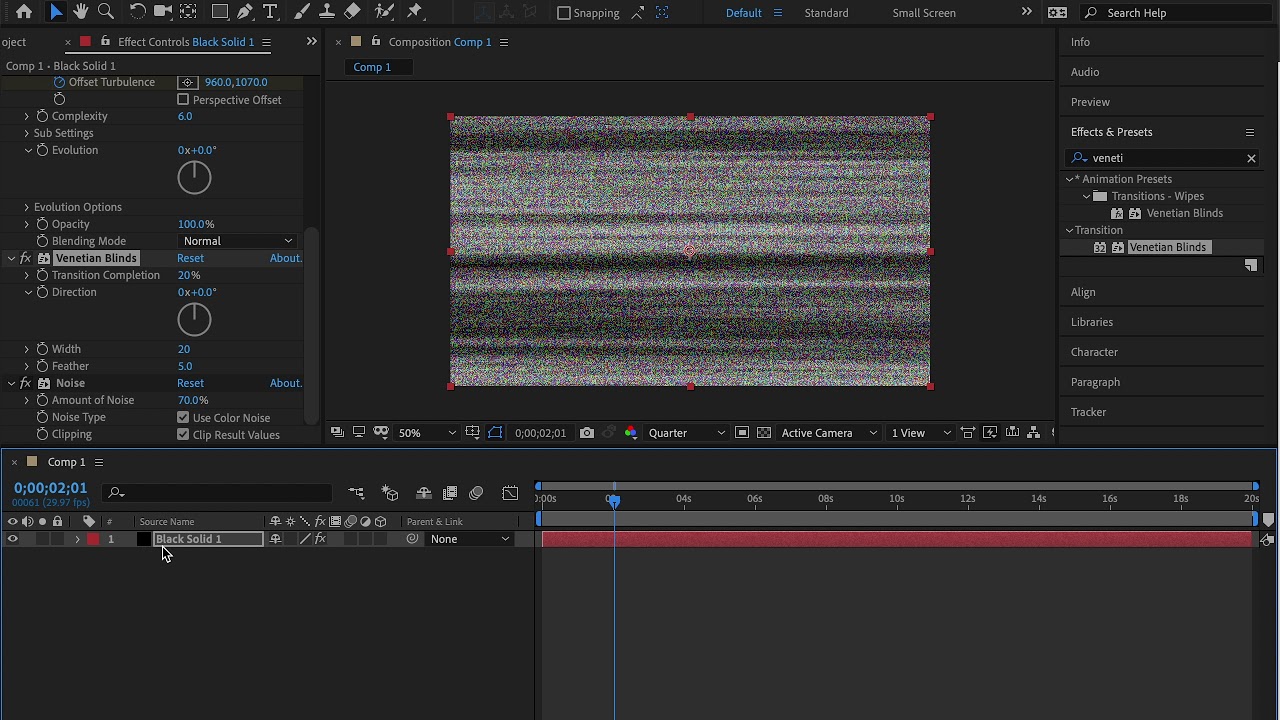
Task: Click the Black Solid 1 red label swatch
Action: click(x=93, y=539)
